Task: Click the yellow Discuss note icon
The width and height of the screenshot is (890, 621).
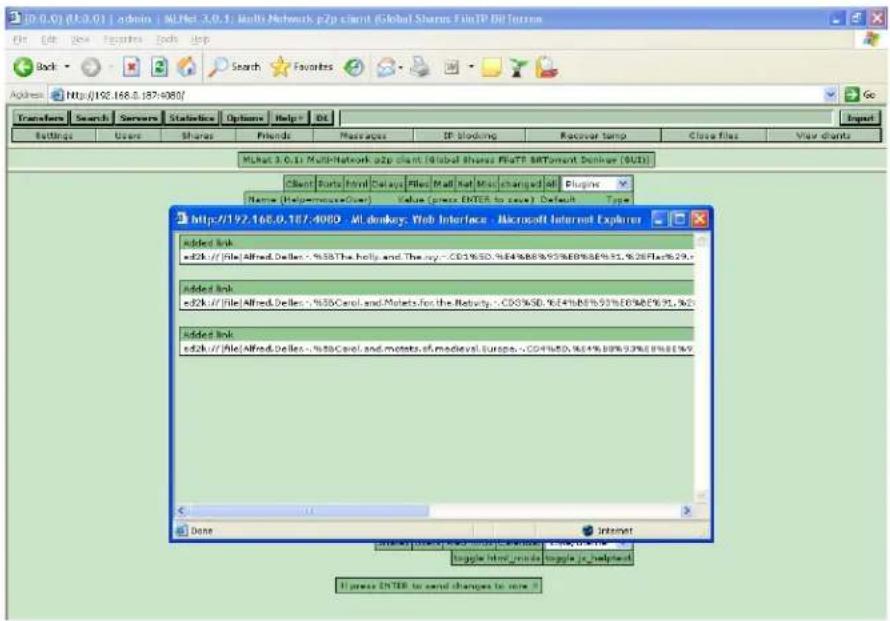Action: click(x=491, y=68)
